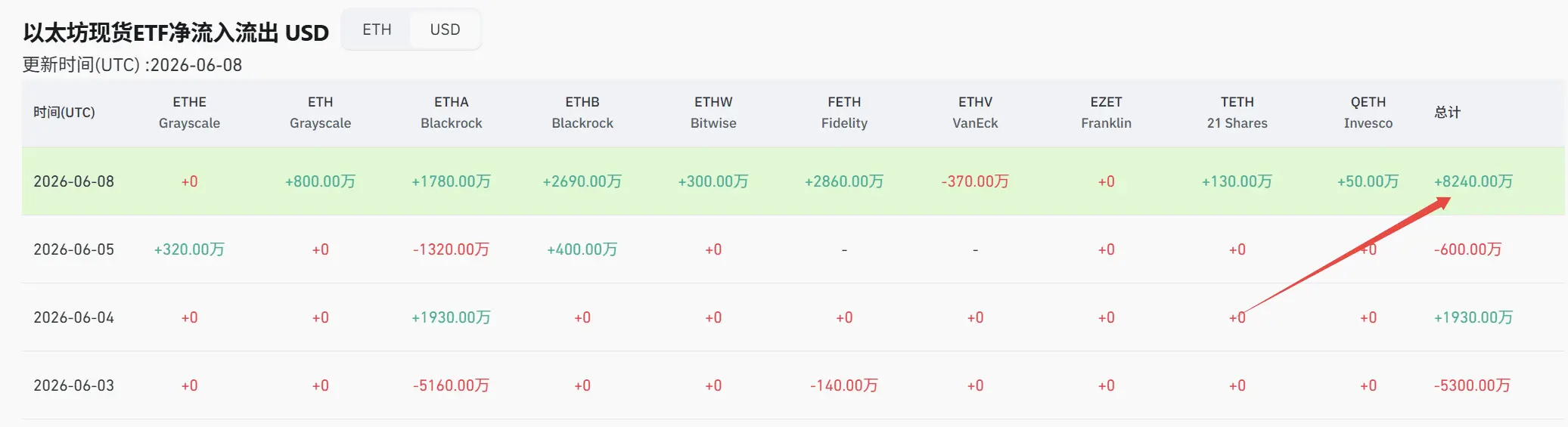
Task: Click the ETHB Blackrock column header
Action: click(582, 113)
